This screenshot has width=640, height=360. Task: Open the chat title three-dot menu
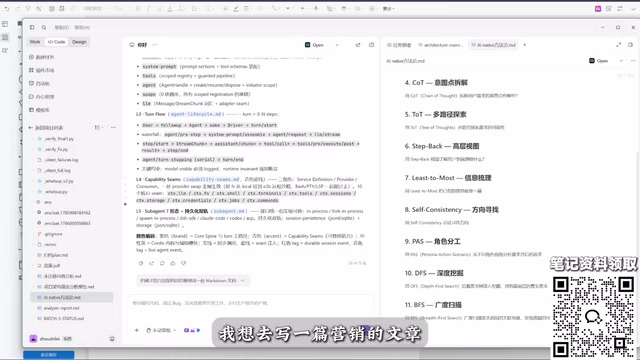pyautogui.click(x=154, y=45)
